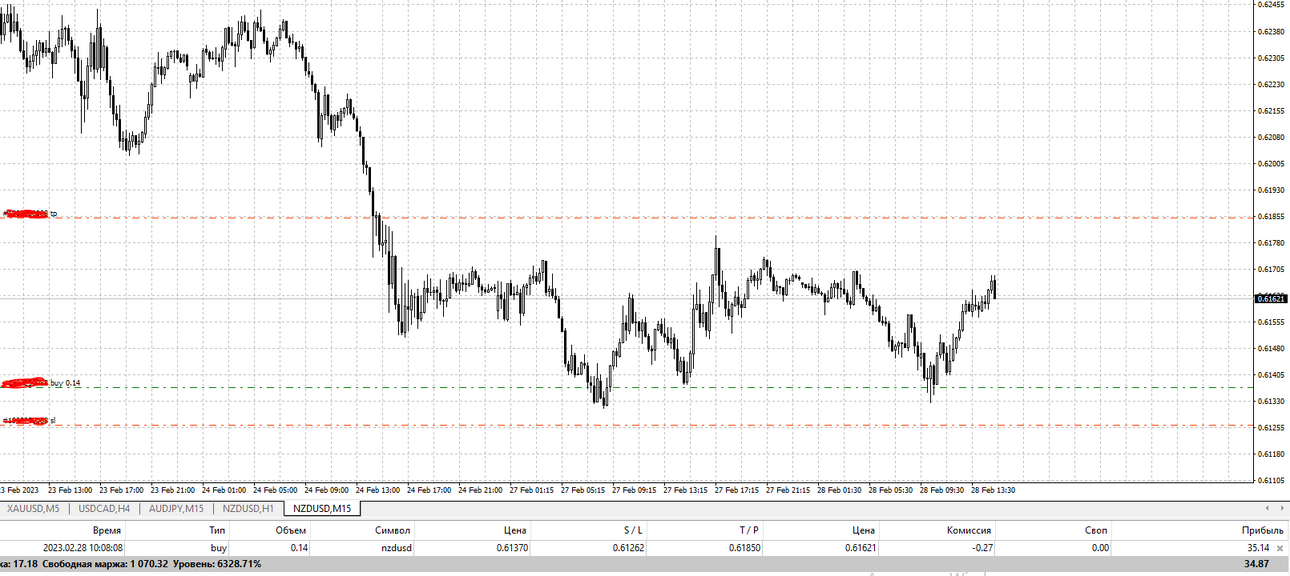Click the swap value 0.00
Image resolution: width=1290 pixels, height=576 pixels.
(1099, 548)
